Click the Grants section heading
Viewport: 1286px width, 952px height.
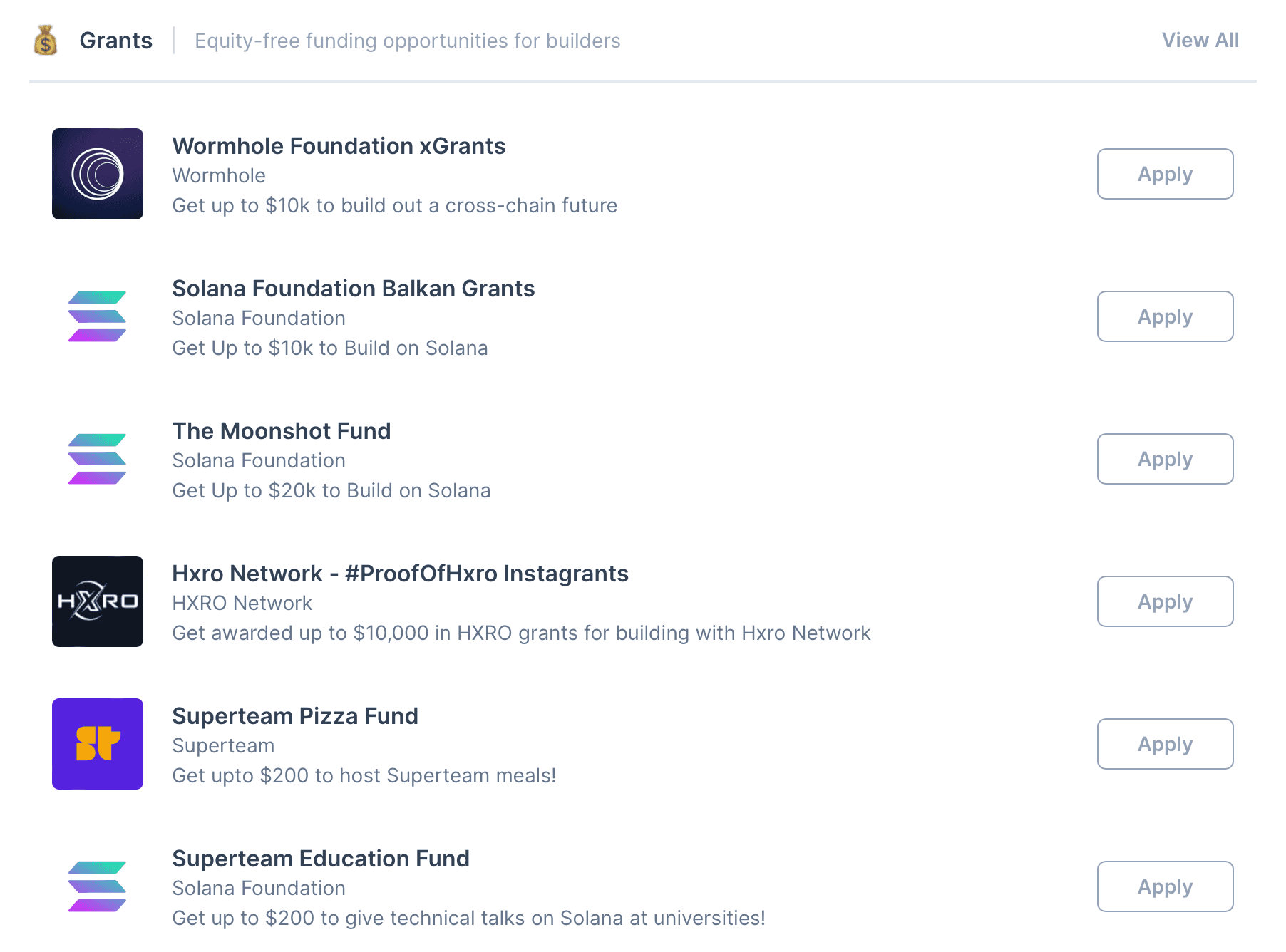(116, 41)
